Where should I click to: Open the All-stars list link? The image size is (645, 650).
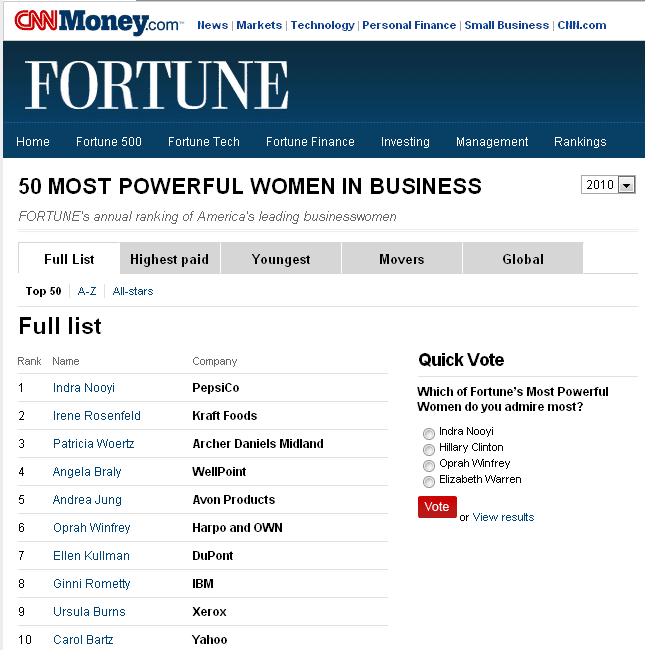[x=133, y=291]
